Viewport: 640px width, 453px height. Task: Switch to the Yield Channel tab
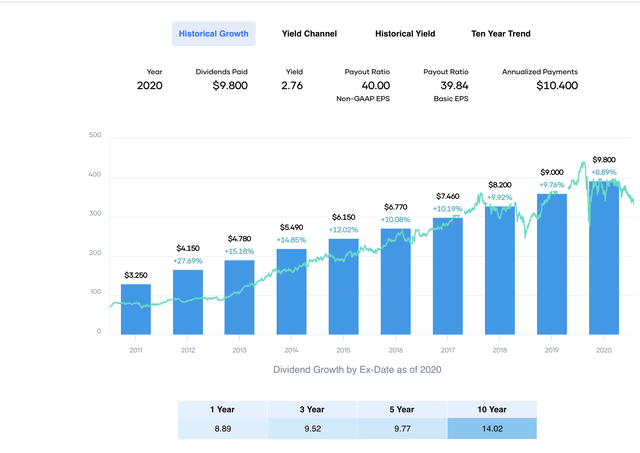click(x=309, y=34)
